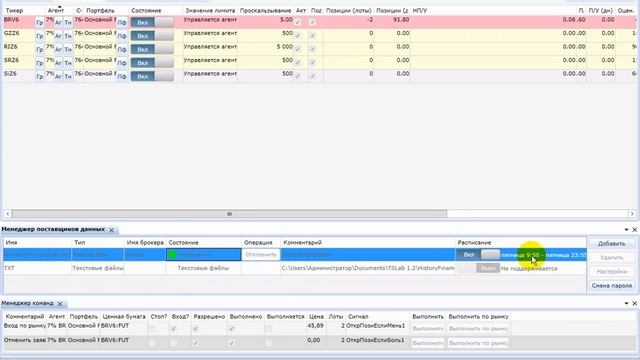Click the Аг button in GZZ6 row
This screenshot has width=640, height=360.
[x=58, y=36]
